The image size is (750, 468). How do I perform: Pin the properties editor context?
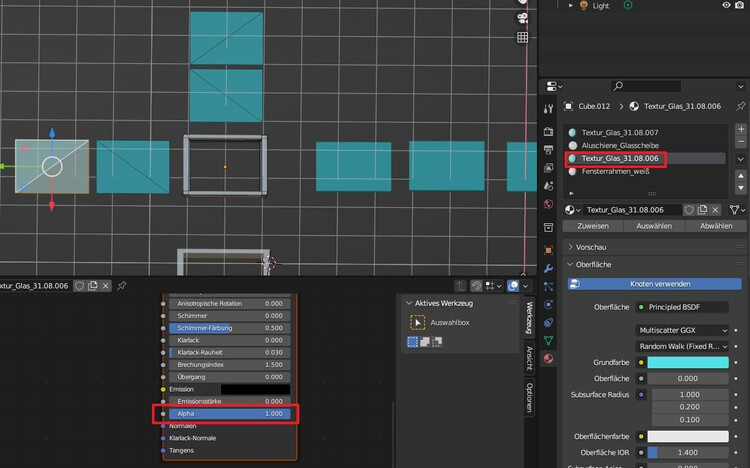[740, 105]
